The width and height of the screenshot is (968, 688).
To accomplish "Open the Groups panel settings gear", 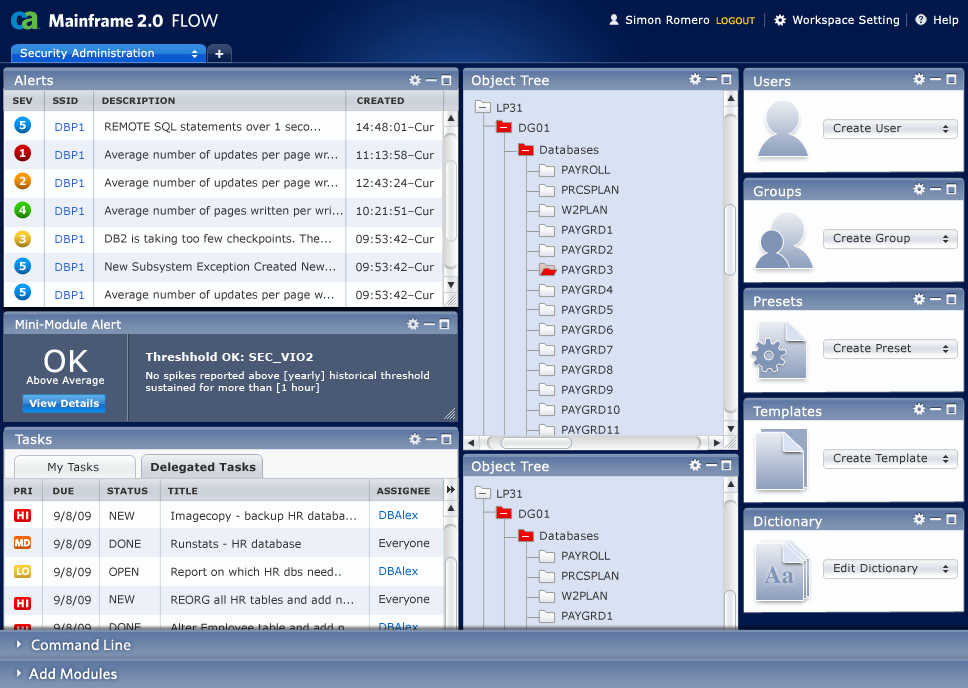I will (919, 189).
